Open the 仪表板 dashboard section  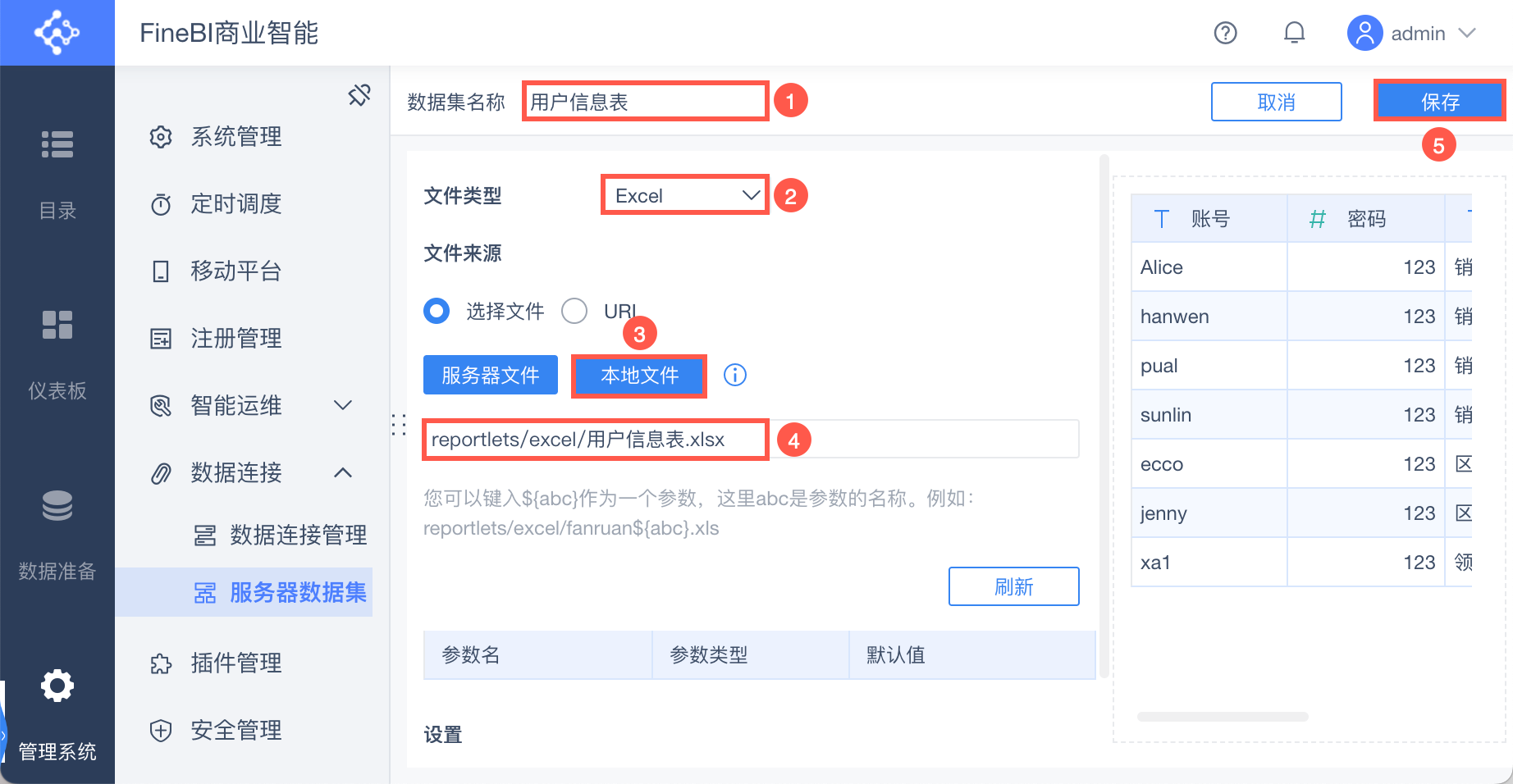(x=57, y=354)
